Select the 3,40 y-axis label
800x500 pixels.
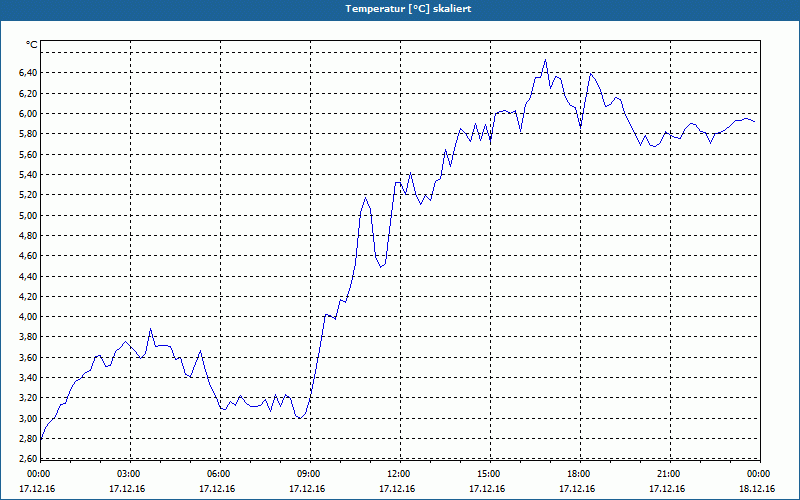28,378
